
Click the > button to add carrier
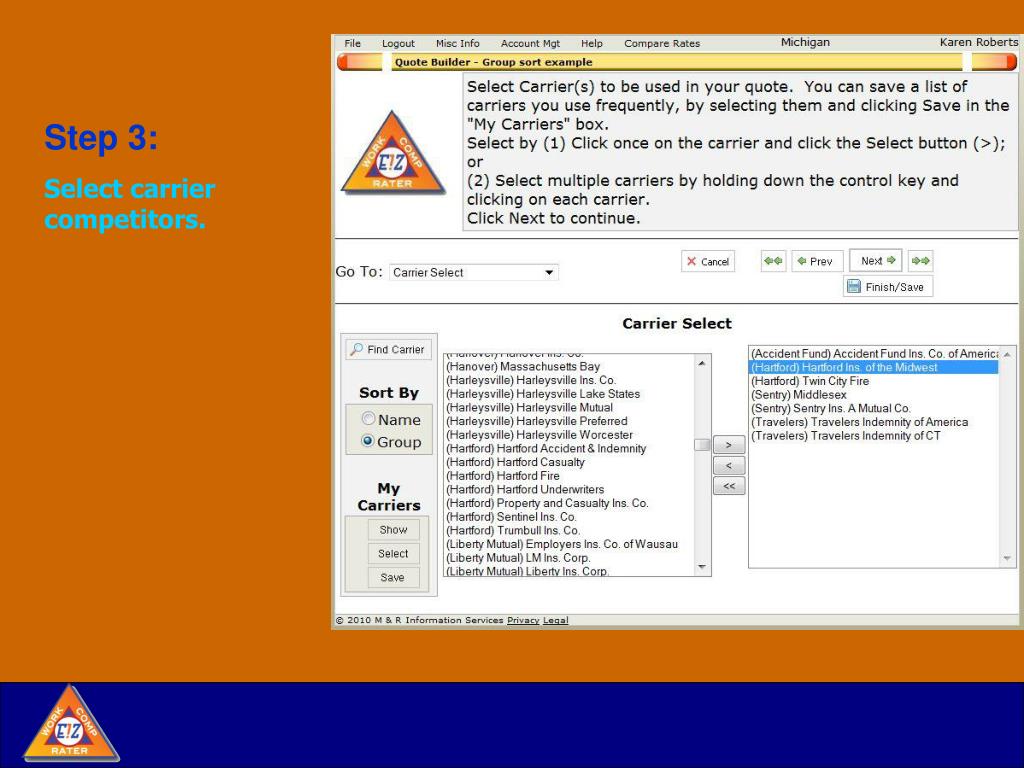pos(729,445)
